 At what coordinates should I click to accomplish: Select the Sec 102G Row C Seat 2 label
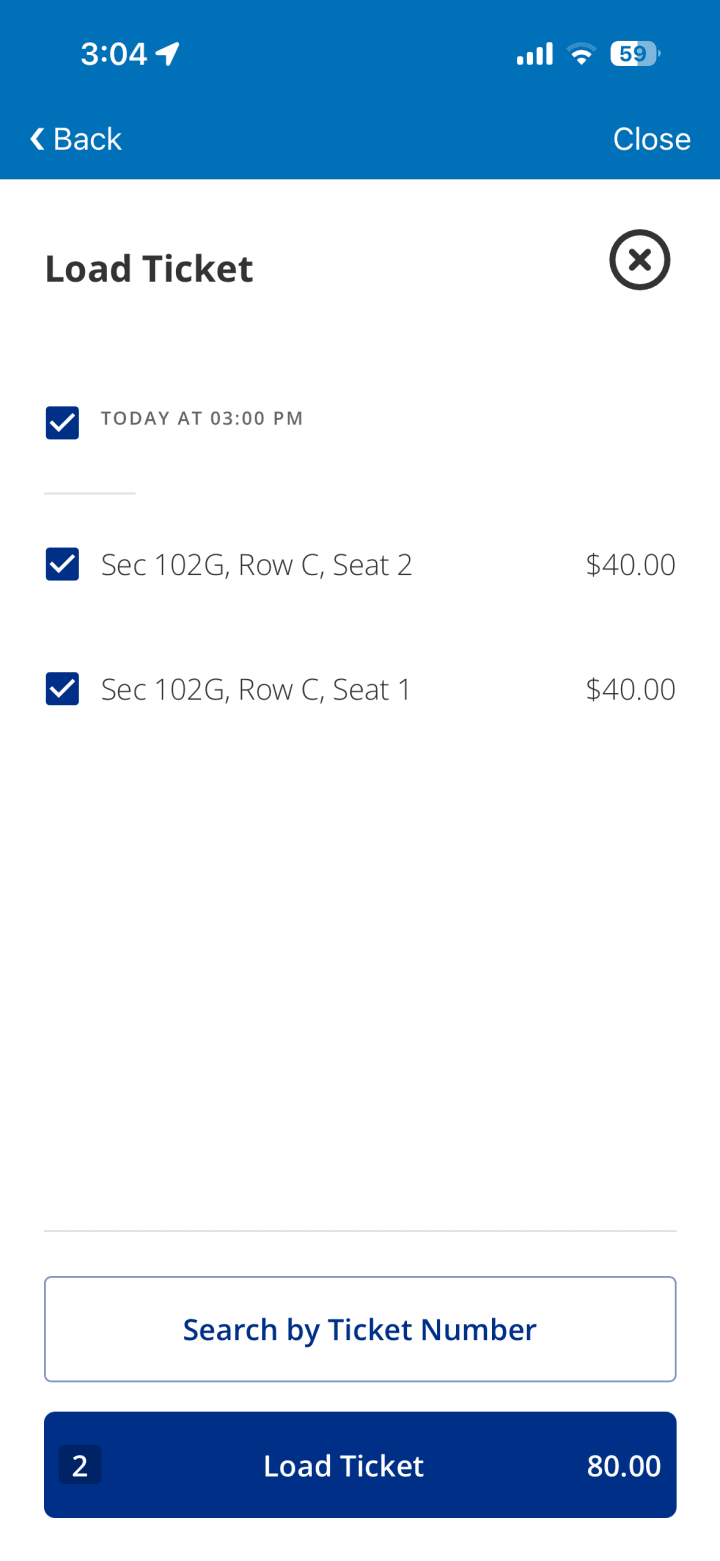click(256, 565)
